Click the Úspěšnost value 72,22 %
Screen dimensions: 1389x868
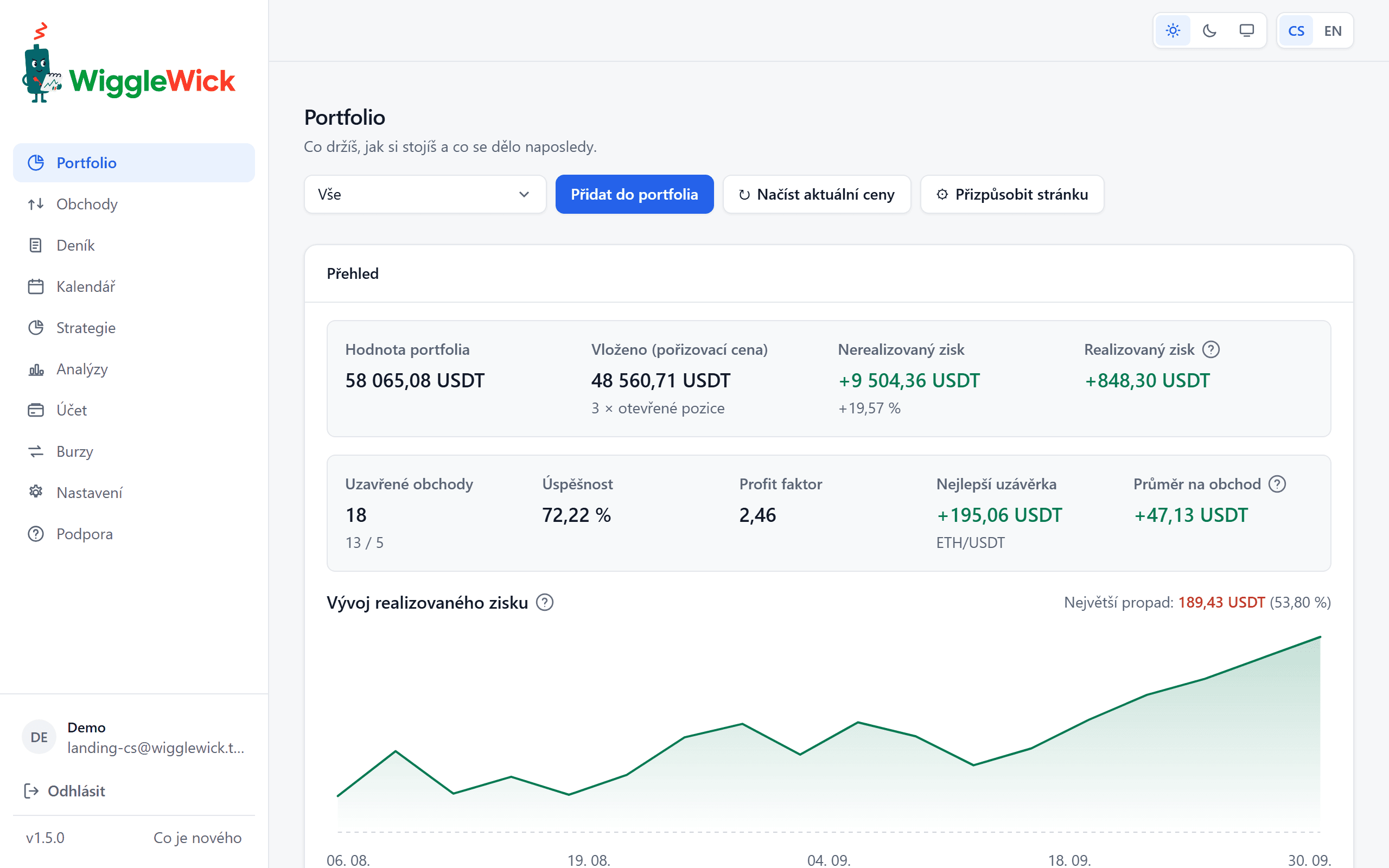pyautogui.click(x=576, y=515)
